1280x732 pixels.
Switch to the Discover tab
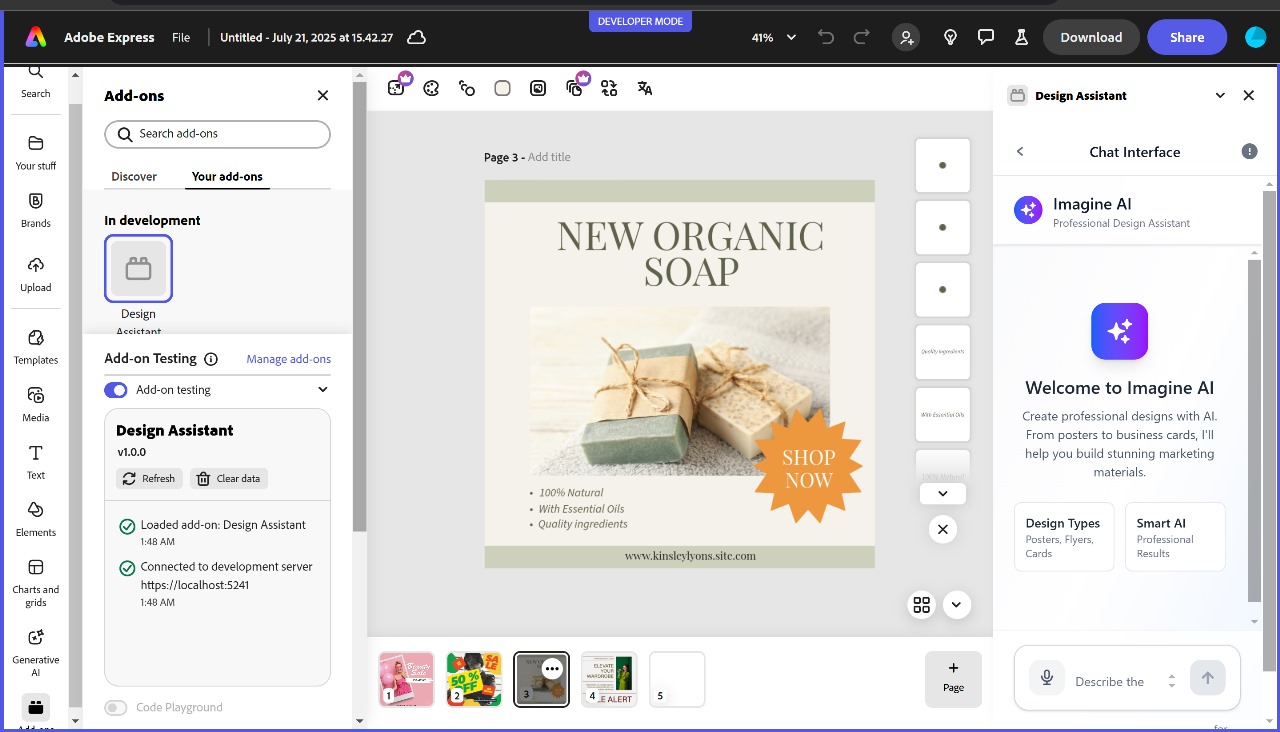[134, 177]
